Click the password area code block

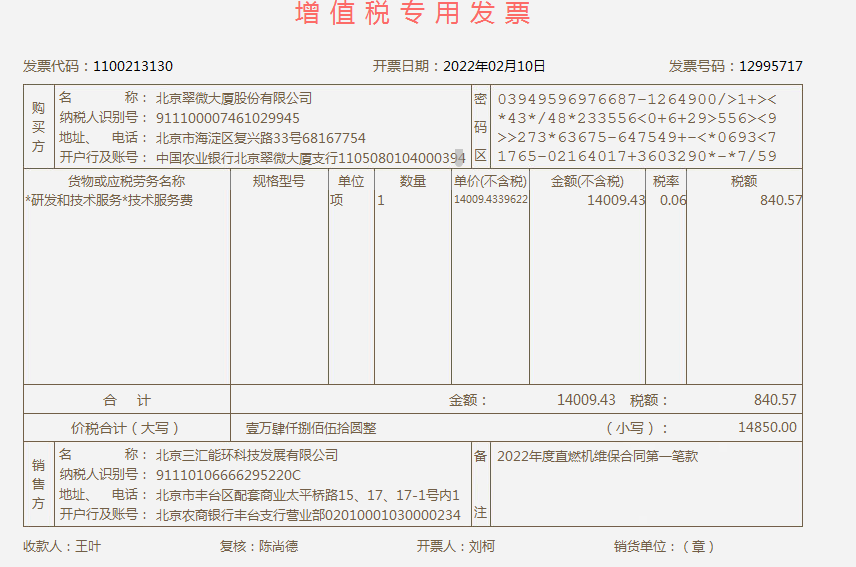coord(636,127)
